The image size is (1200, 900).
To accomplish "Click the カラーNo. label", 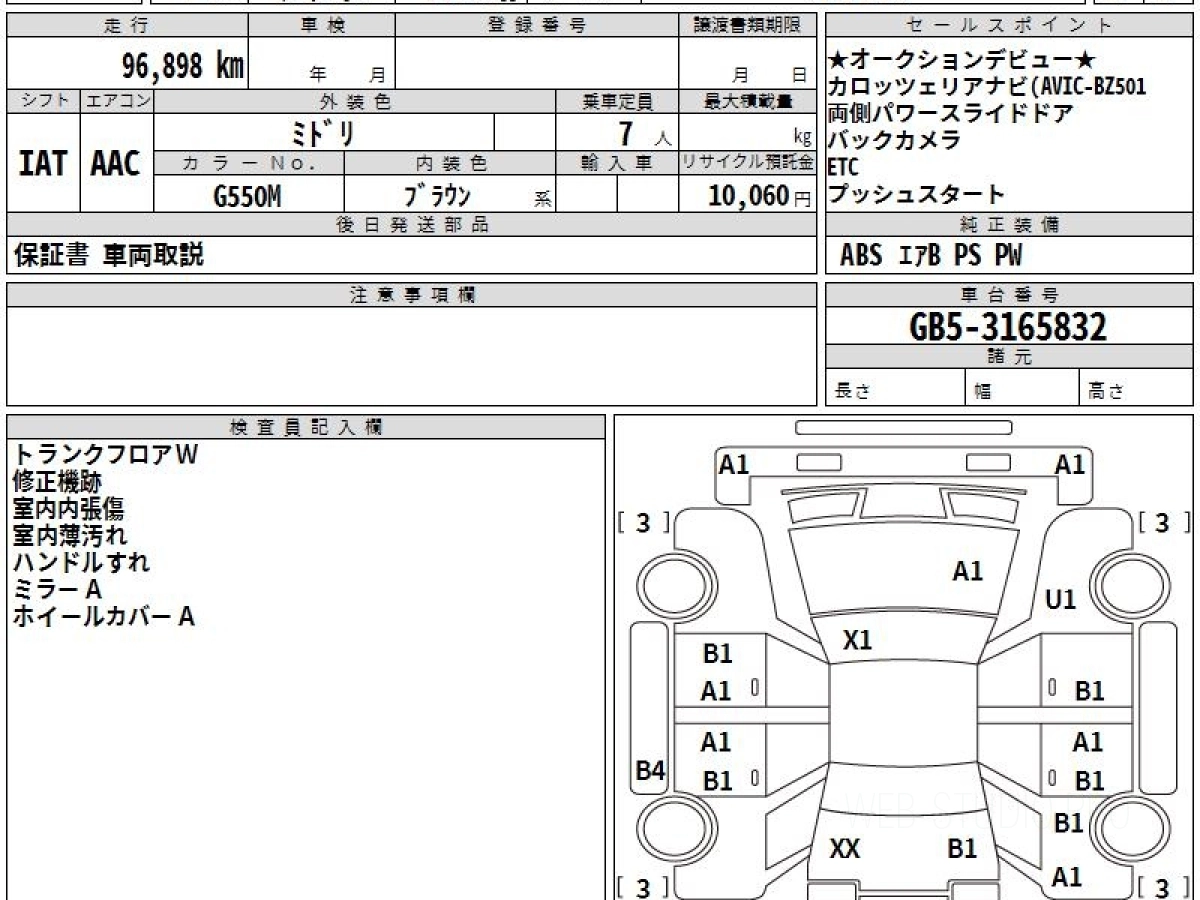I will click(x=250, y=163).
